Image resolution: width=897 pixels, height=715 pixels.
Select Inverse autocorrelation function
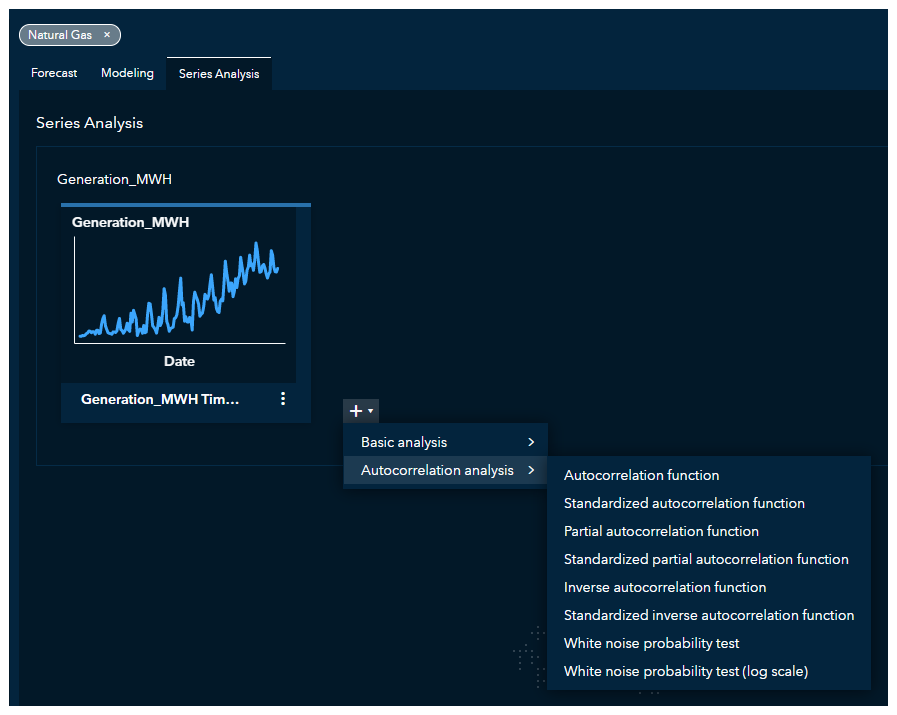click(x=665, y=587)
